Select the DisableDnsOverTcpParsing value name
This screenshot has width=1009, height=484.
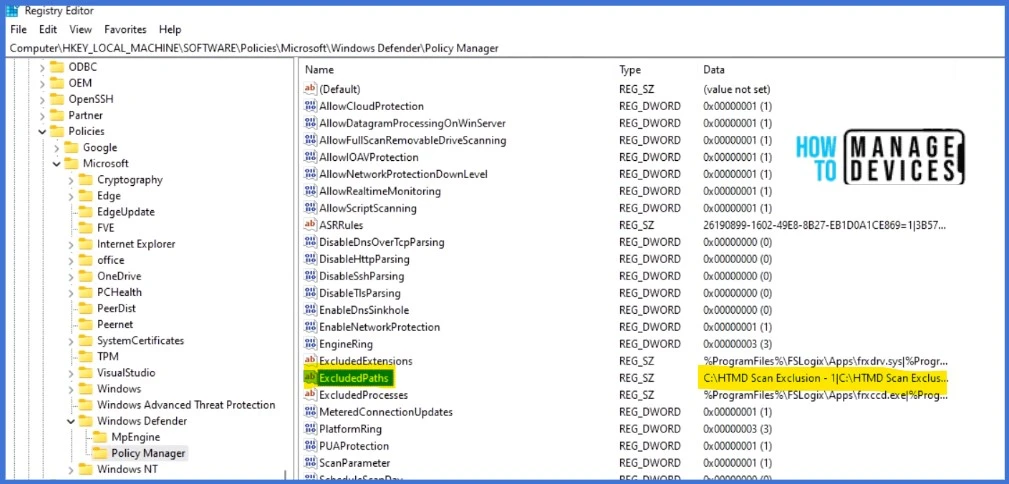(382, 242)
